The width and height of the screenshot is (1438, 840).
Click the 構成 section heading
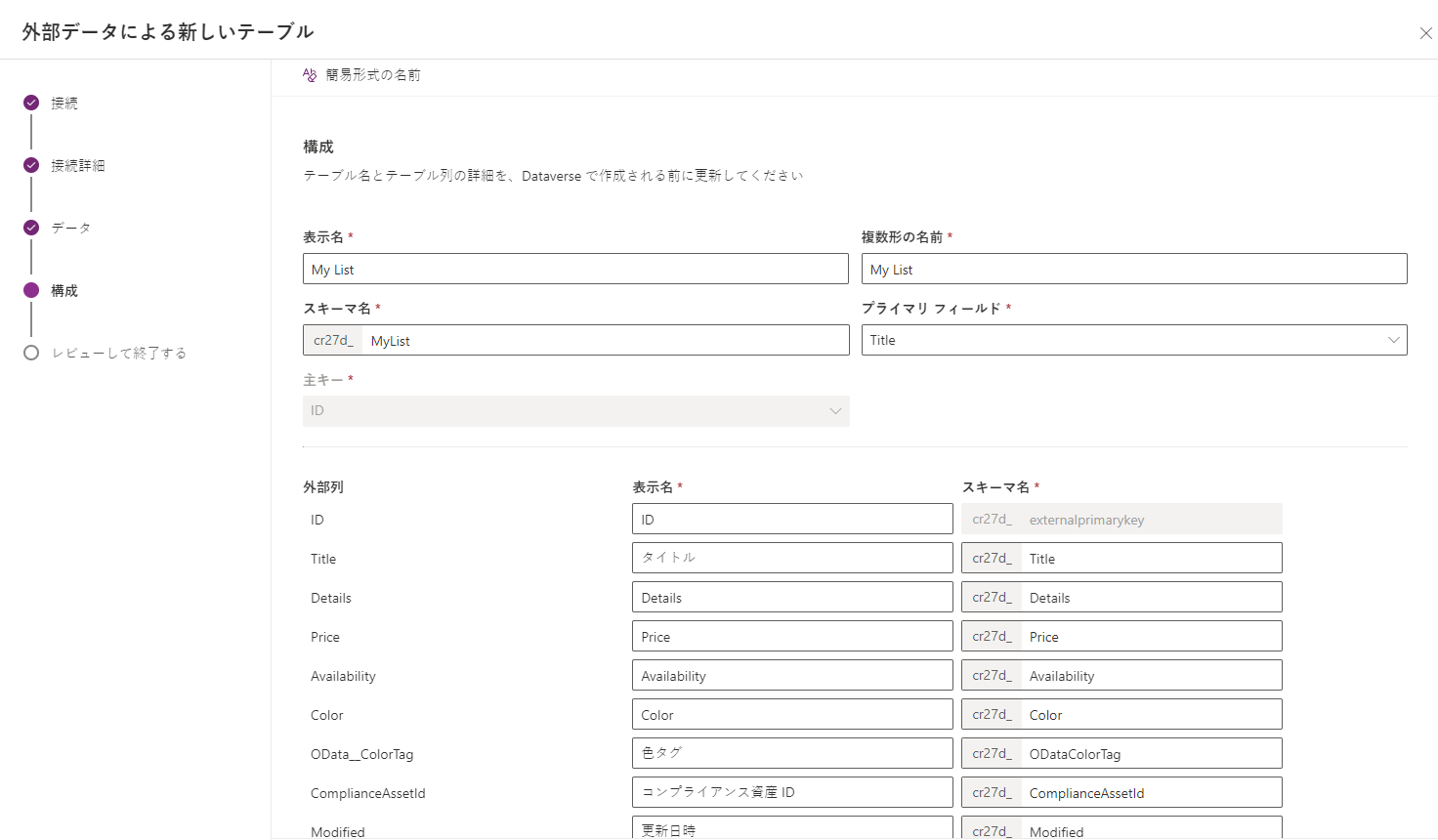[318, 147]
